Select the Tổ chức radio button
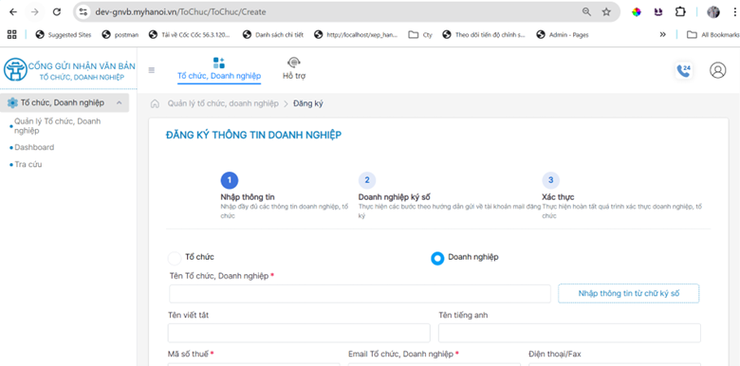 [x=175, y=258]
